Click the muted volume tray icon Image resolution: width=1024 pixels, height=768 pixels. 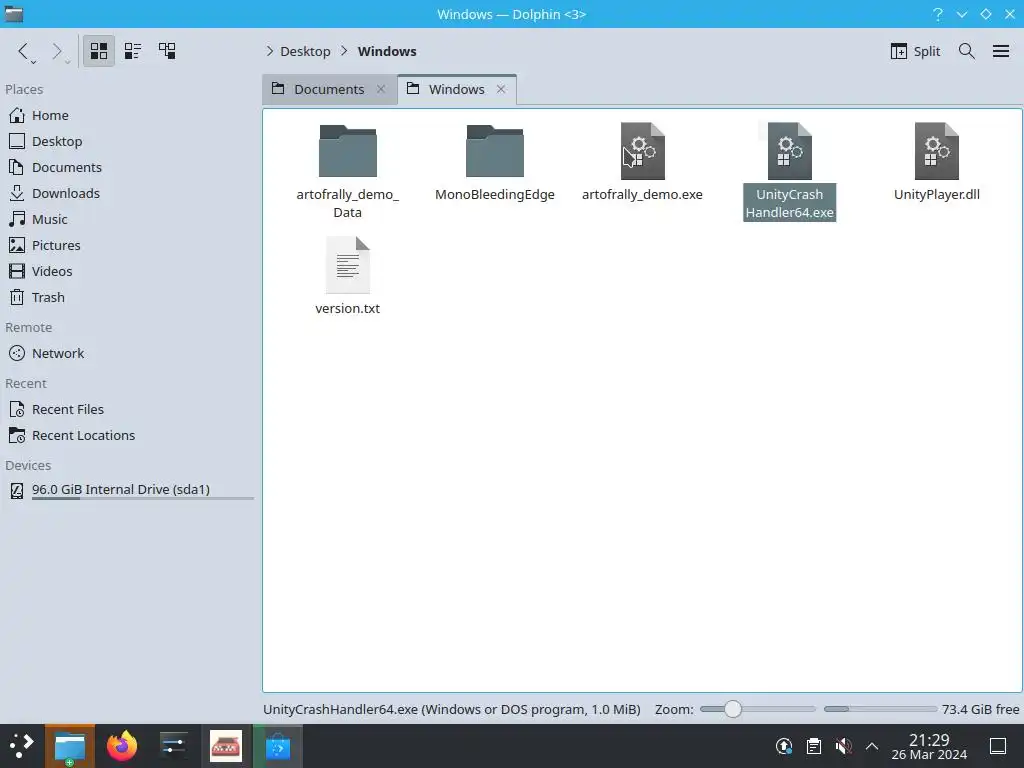coord(843,746)
